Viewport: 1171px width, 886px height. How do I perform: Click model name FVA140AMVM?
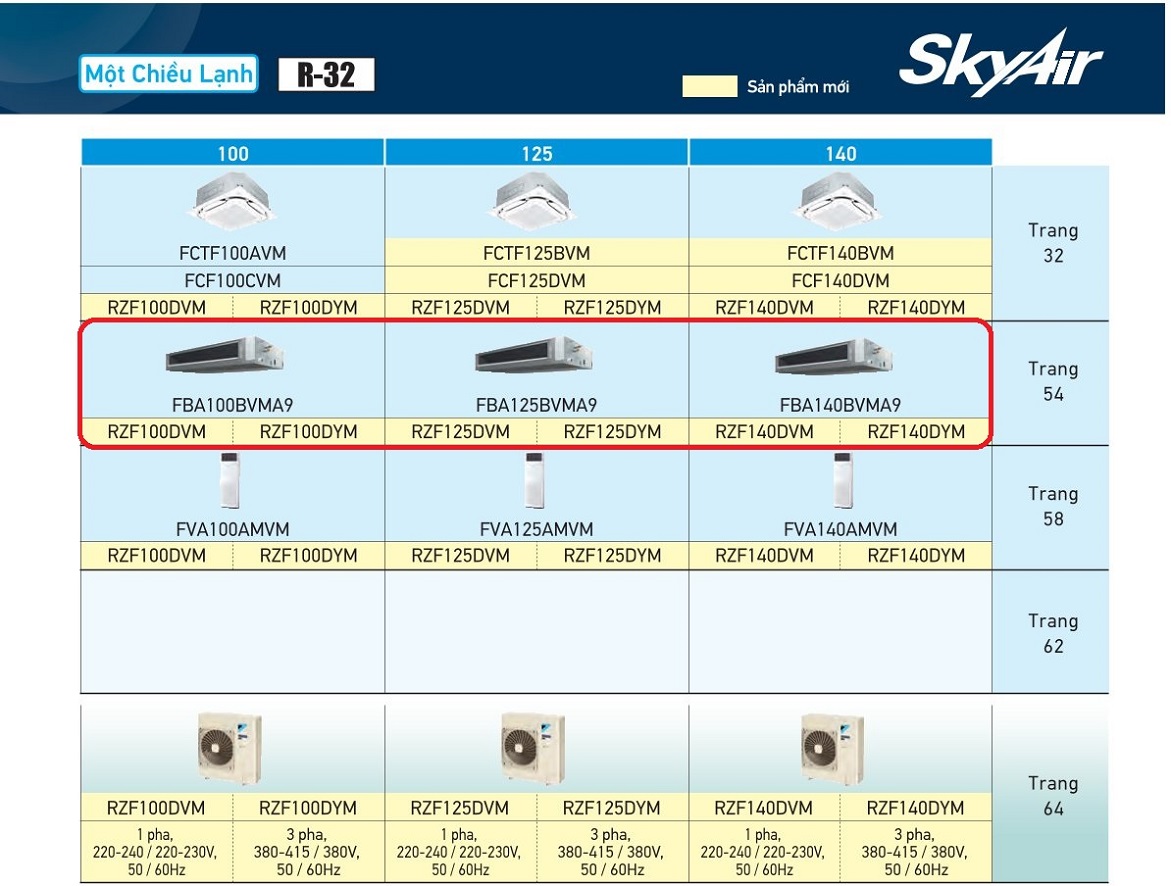840,530
